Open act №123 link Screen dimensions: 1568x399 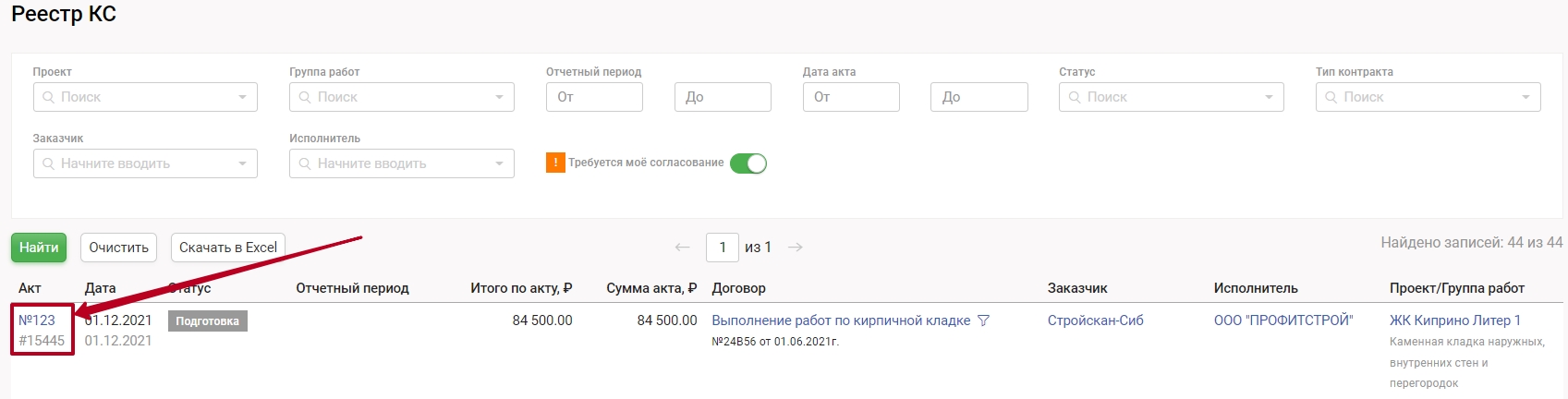click(37, 320)
